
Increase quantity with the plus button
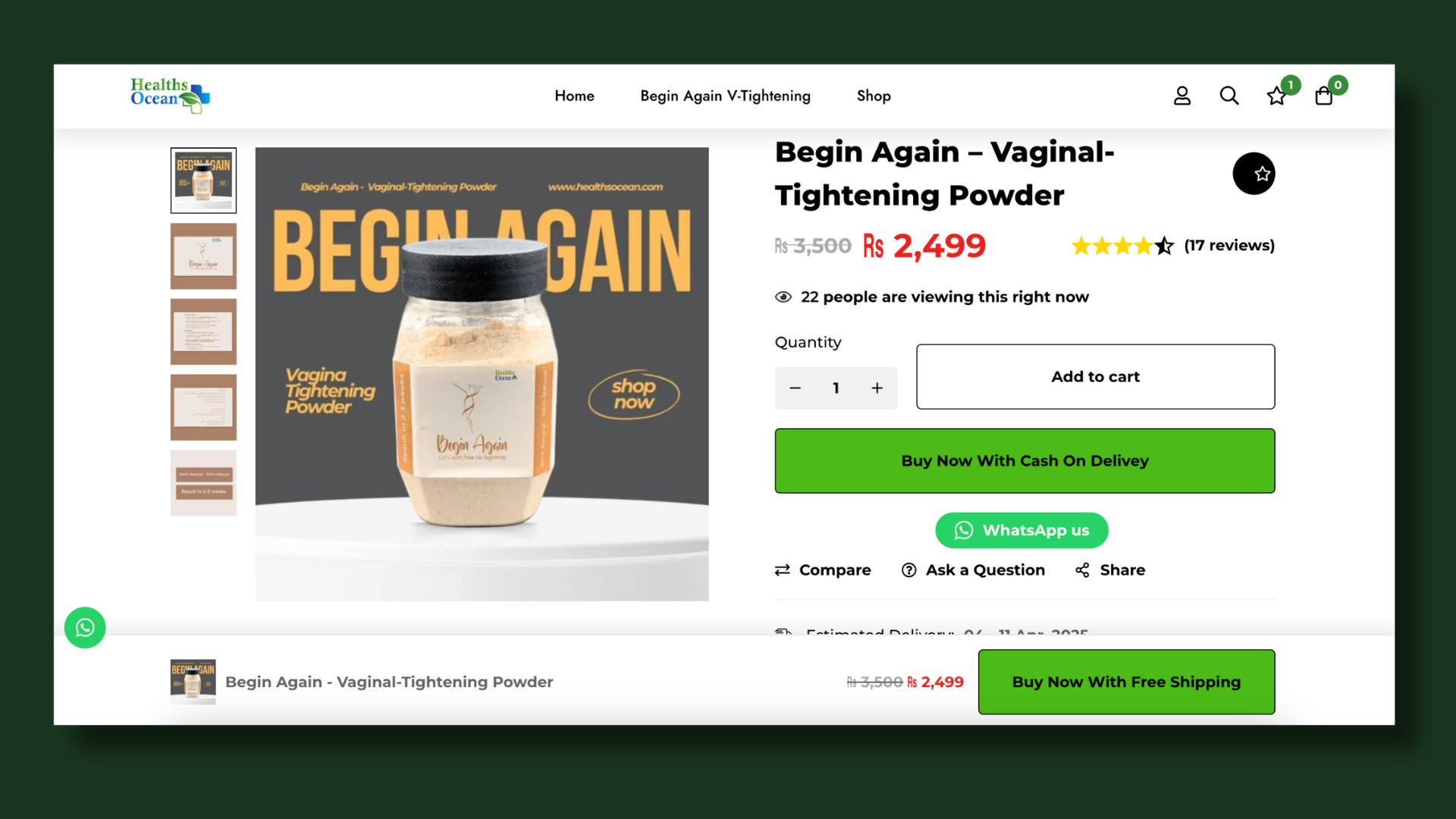pyautogui.click(x=877, y=388)
